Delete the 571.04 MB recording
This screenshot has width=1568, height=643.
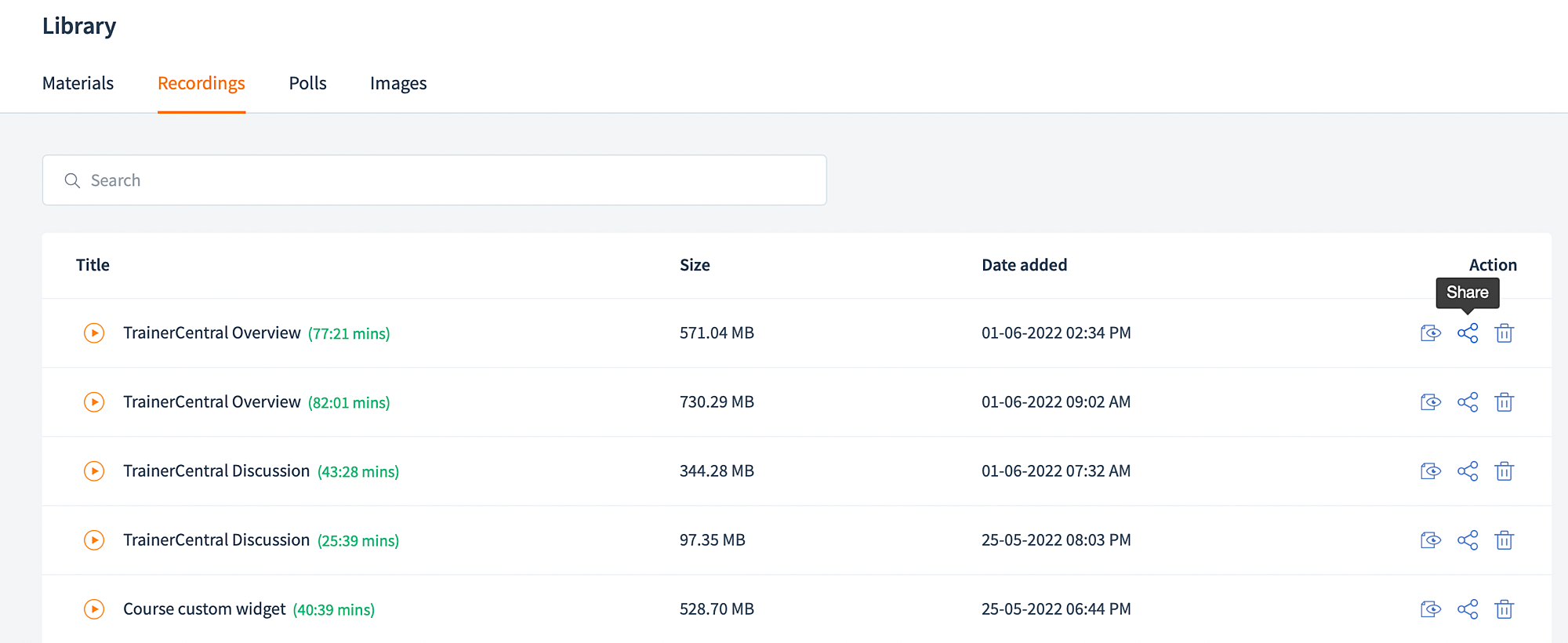[1504, 333]
